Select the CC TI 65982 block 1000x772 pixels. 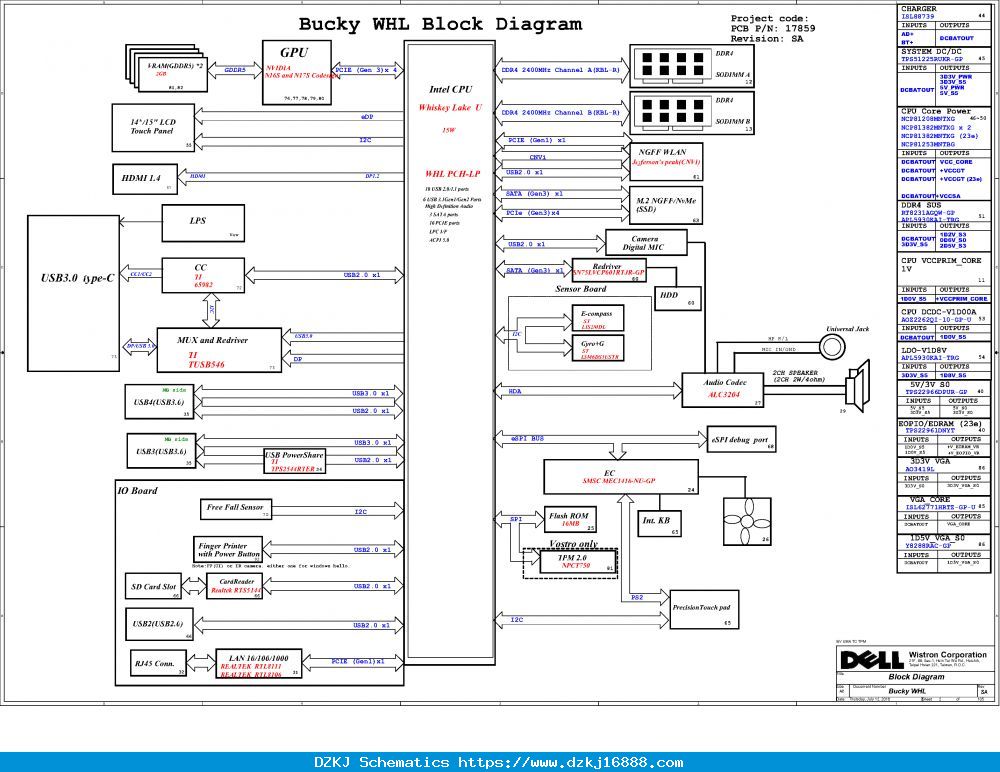pos(203,276)
